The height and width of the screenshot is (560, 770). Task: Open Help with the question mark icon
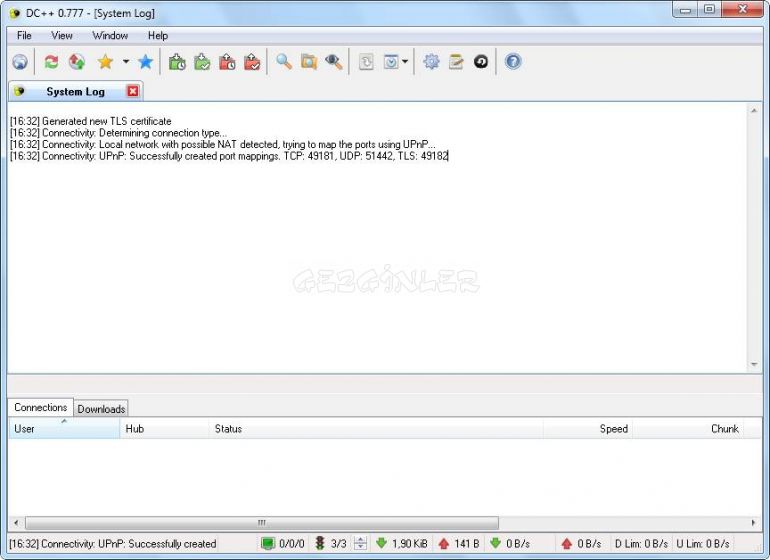point(513,62)
